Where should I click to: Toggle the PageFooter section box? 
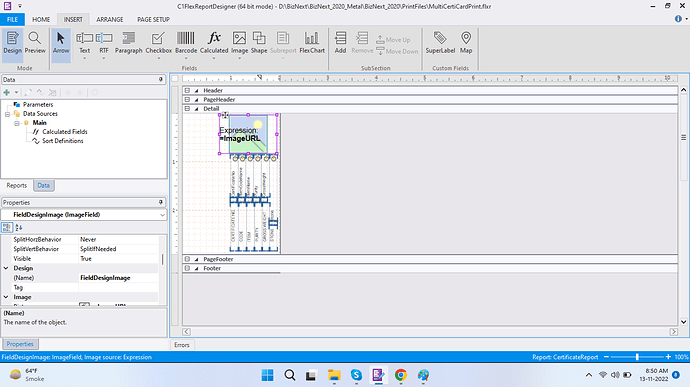(187, 259)
